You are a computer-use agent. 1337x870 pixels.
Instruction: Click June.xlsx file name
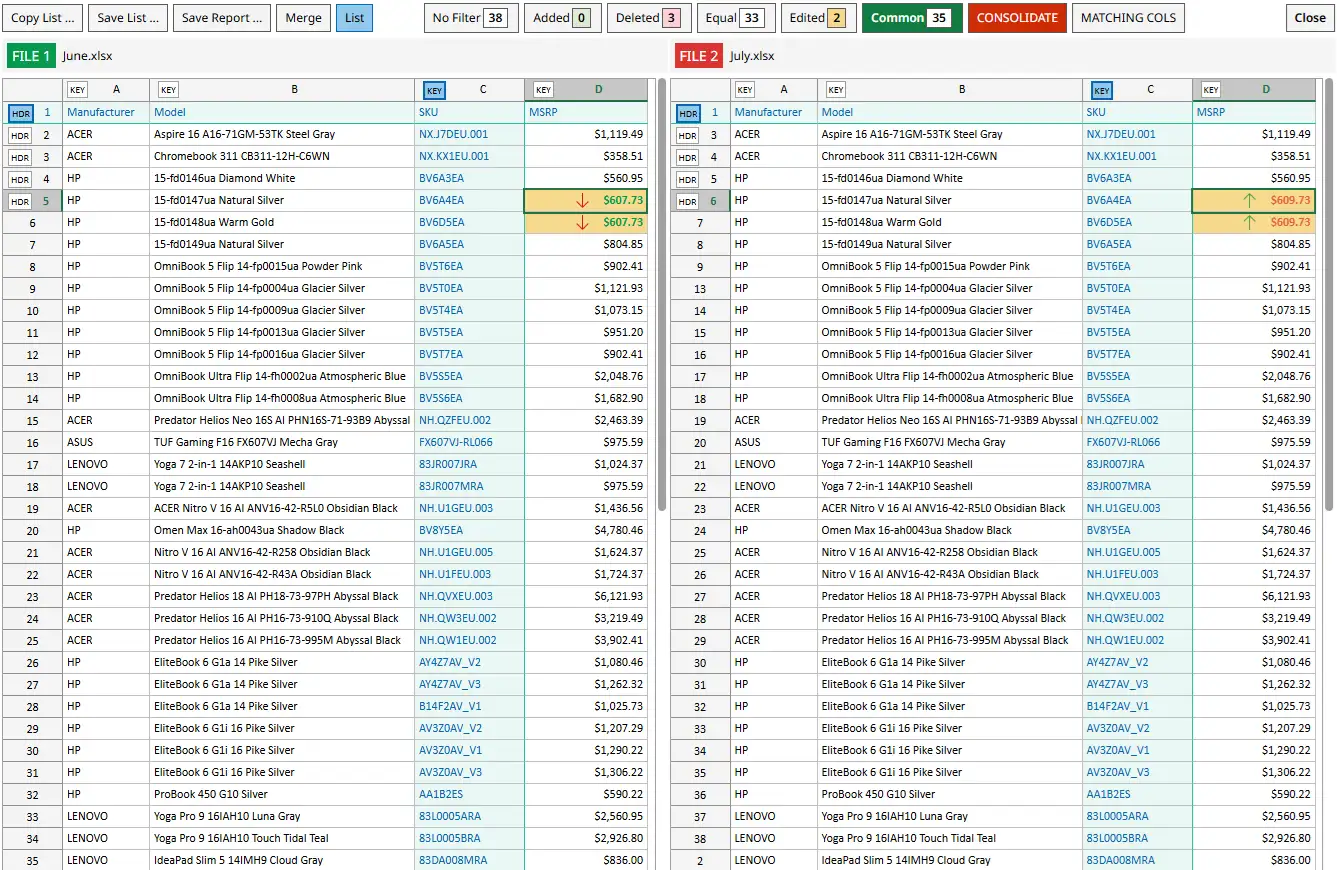(x=87, y=56)
